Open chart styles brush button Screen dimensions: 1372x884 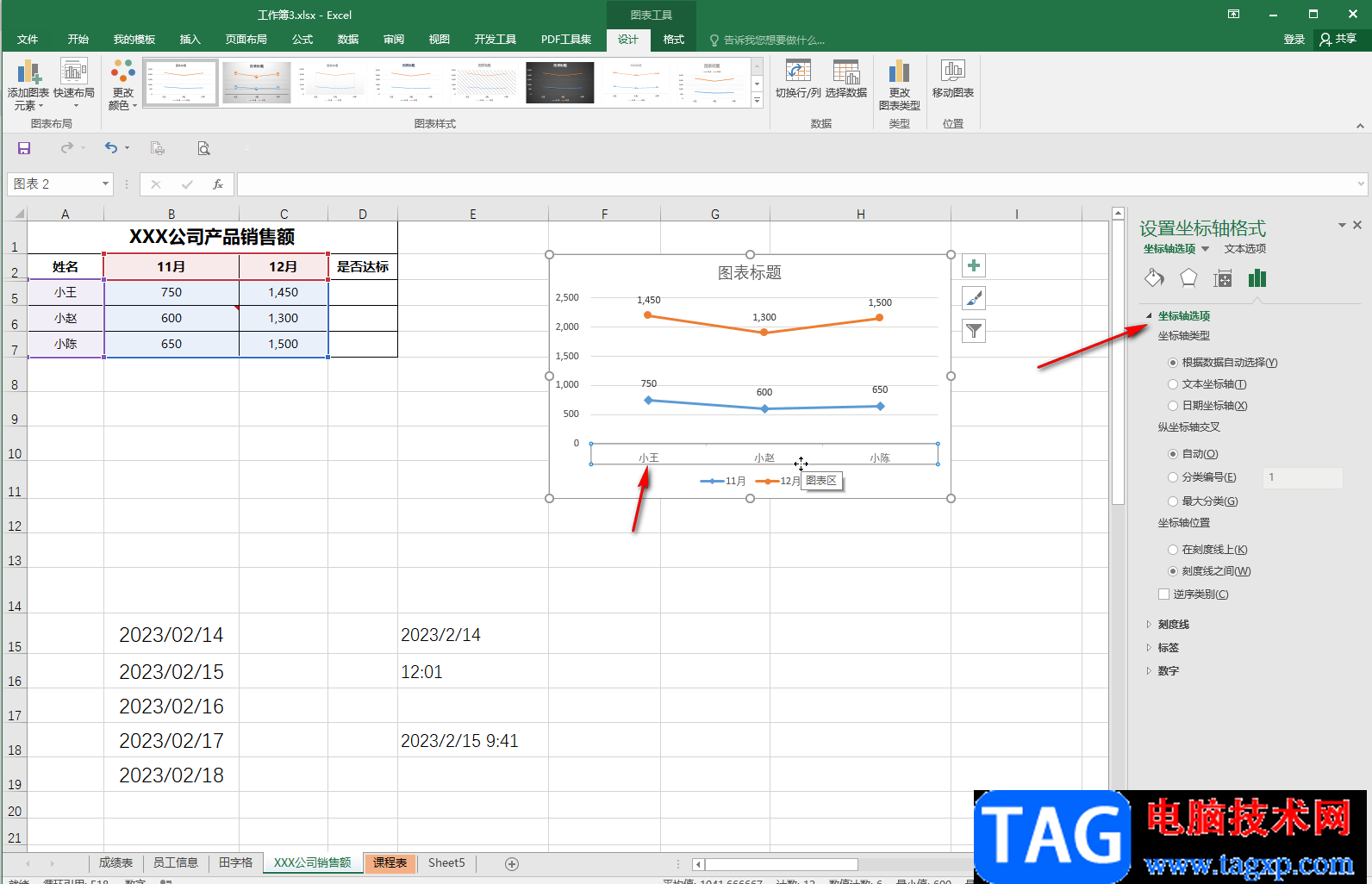(974, 298)
